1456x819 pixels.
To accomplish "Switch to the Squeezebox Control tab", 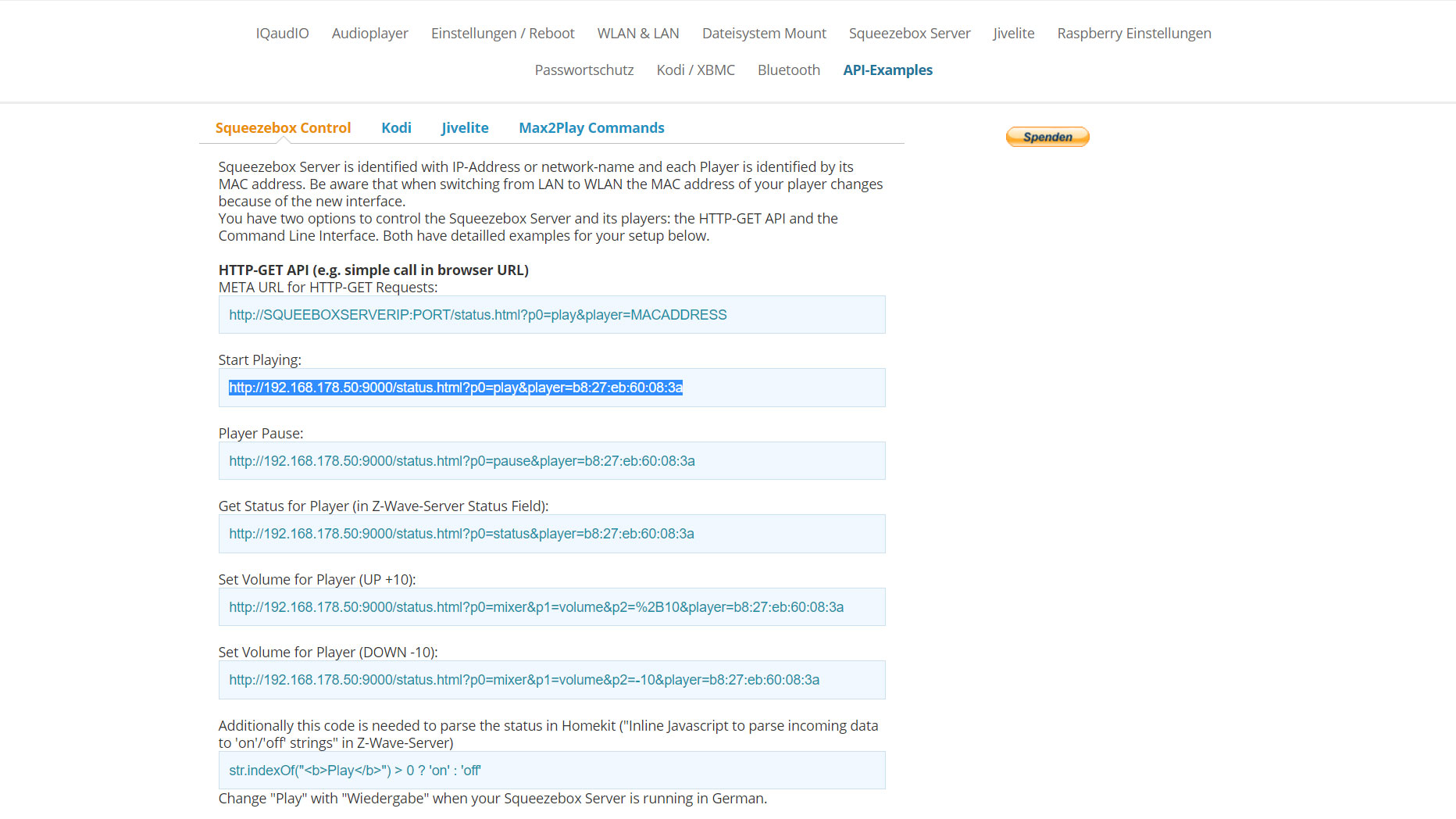I will (x=283, y=127).
